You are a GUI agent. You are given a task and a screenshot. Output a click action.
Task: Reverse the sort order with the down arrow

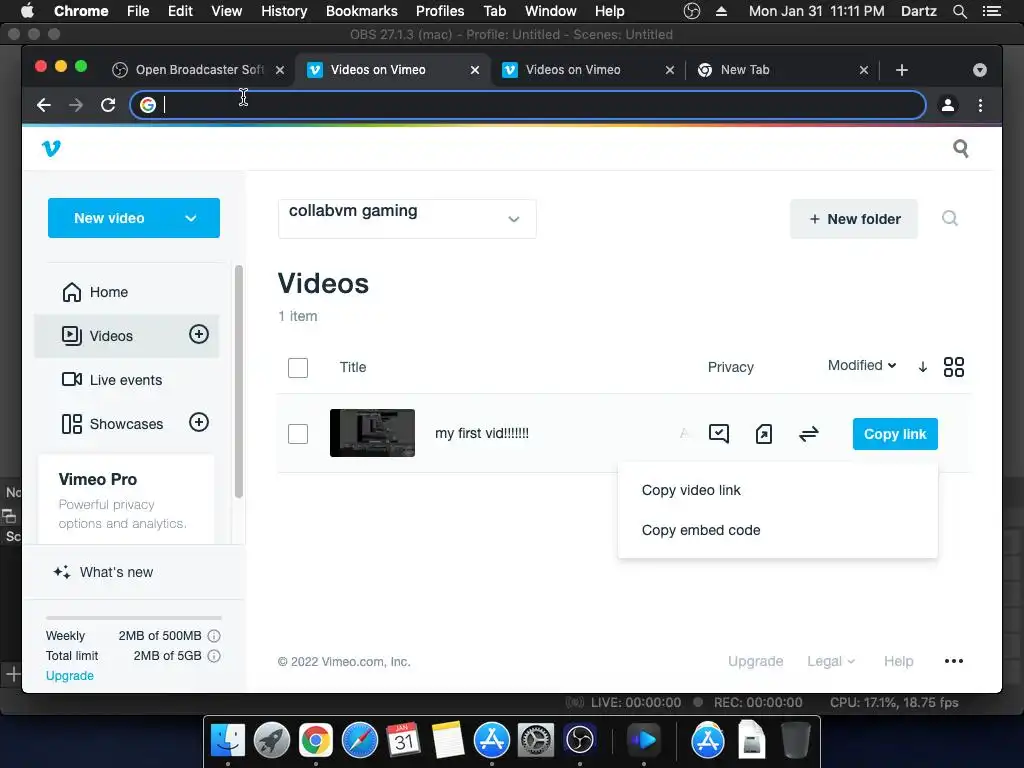coord(923,367)
